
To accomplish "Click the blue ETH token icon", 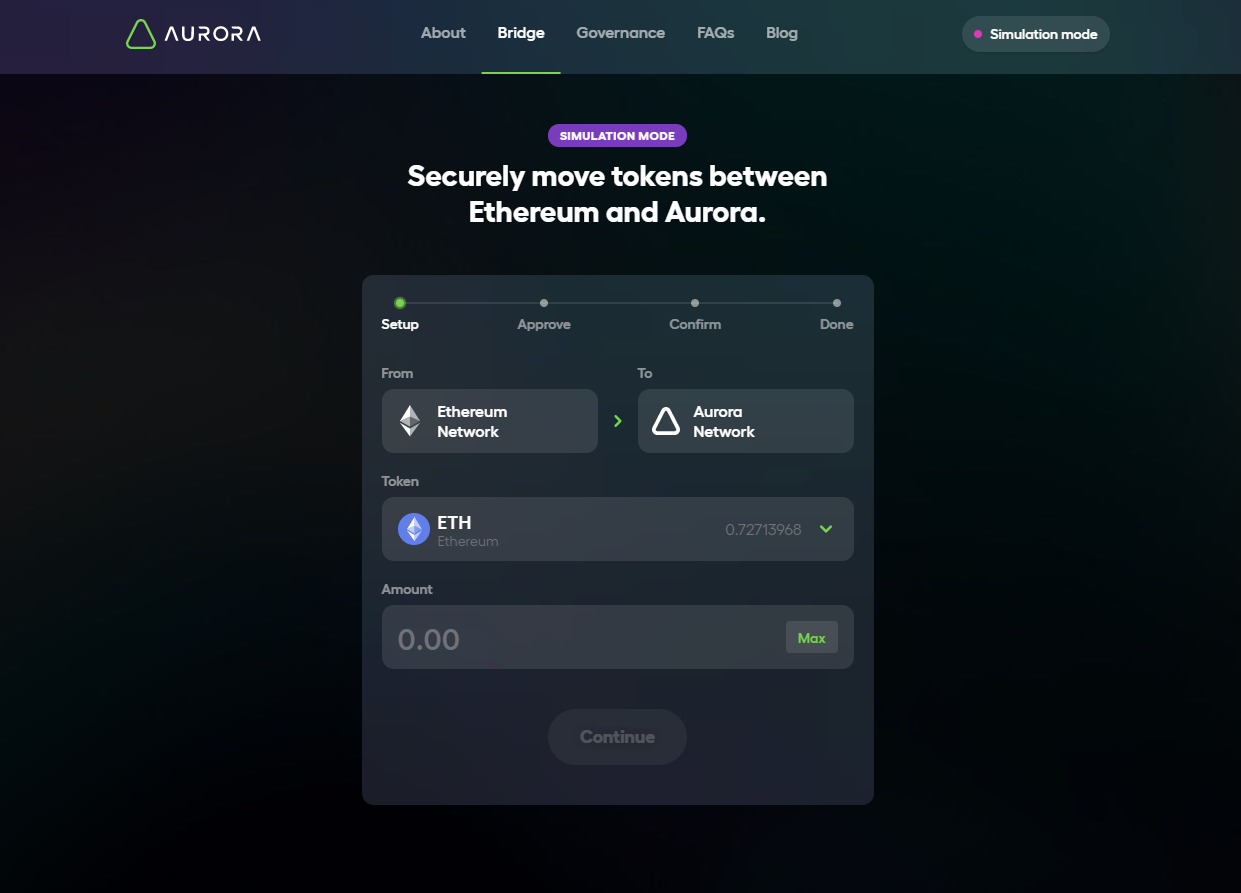I will coord(414,529).
